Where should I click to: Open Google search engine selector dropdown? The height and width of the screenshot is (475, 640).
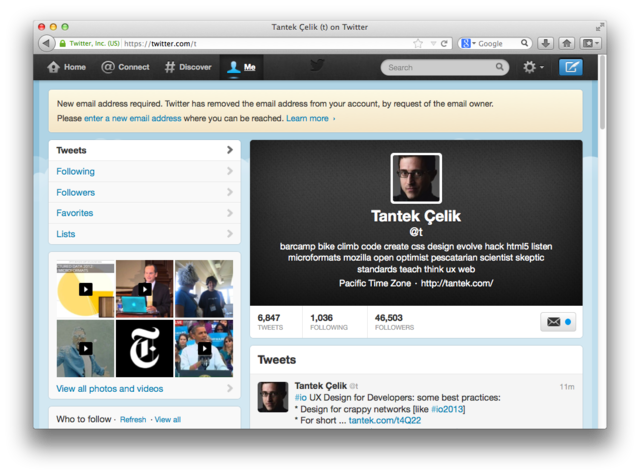pos(468,43)
